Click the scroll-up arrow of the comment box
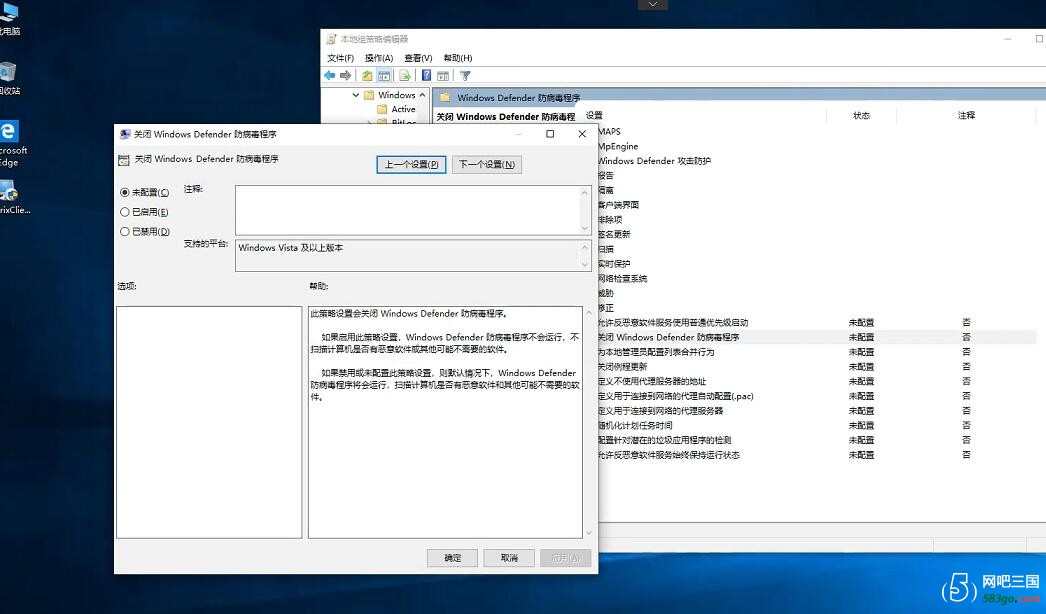The height and width of the screenshot is (614, 1046). (585, 193)
